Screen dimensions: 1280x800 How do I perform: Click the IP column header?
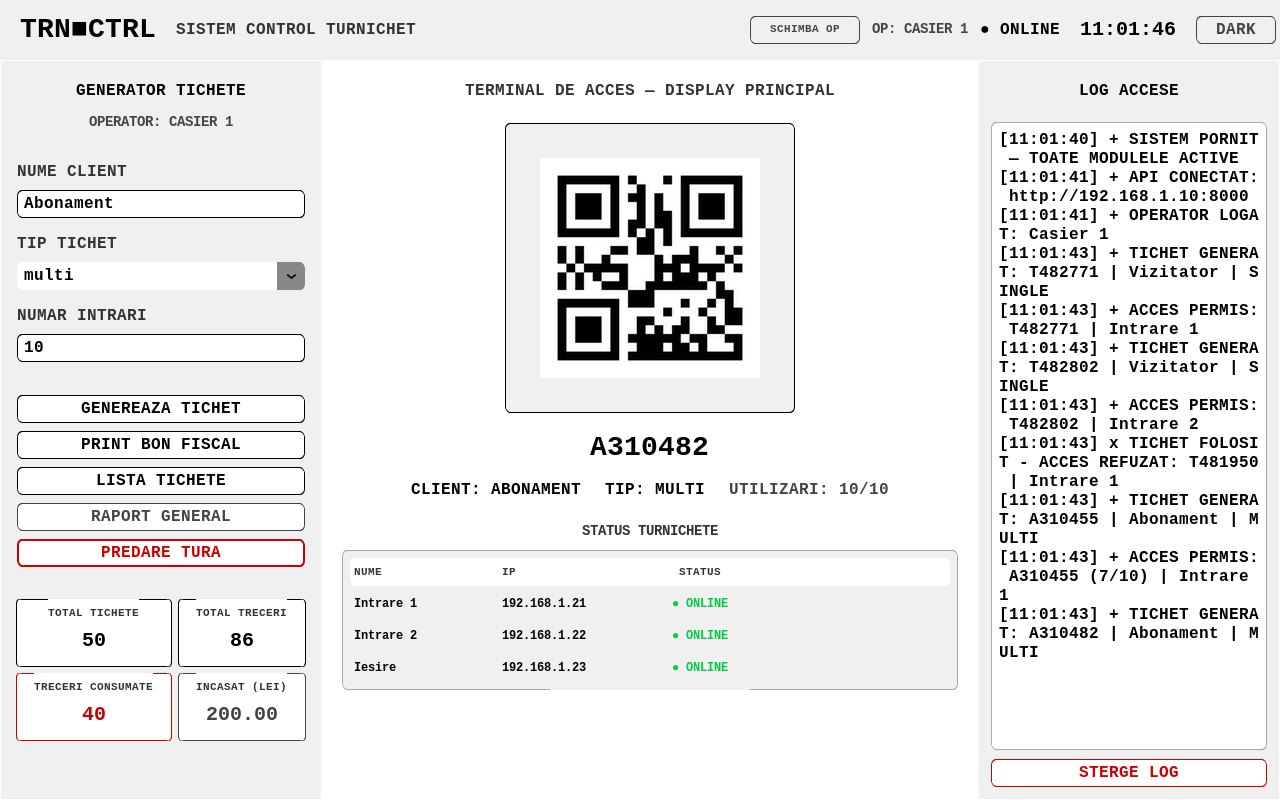tap(509, 572)
